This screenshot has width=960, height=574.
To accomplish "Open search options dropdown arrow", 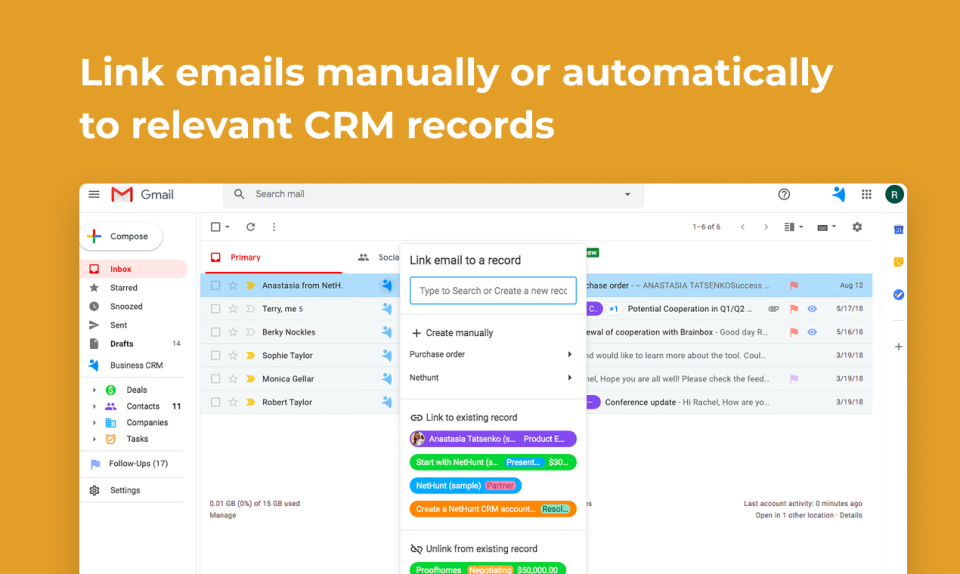I will click(x=628, y=195).
